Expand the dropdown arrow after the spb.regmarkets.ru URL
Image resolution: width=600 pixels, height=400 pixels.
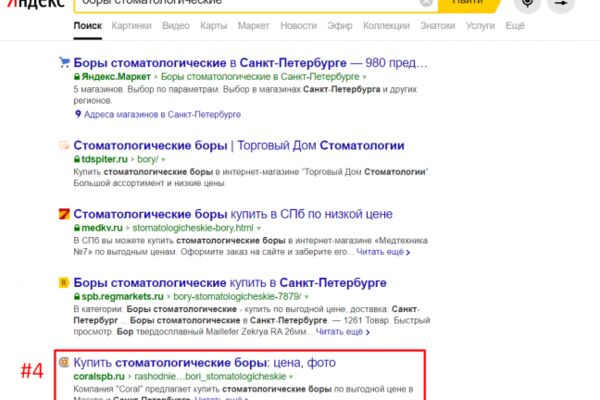pos(307,297)
